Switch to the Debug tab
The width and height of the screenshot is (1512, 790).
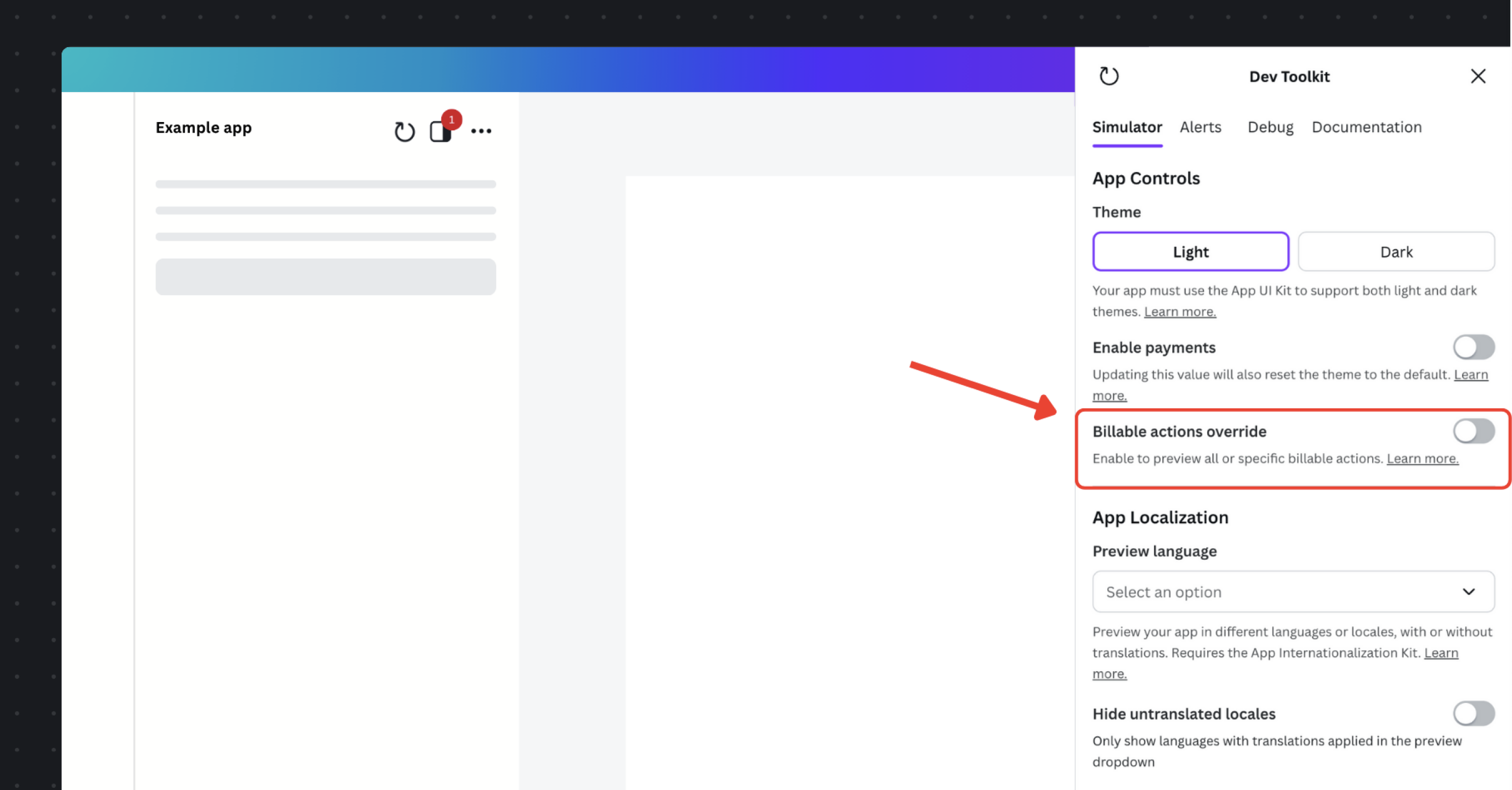pos(1269,126)
